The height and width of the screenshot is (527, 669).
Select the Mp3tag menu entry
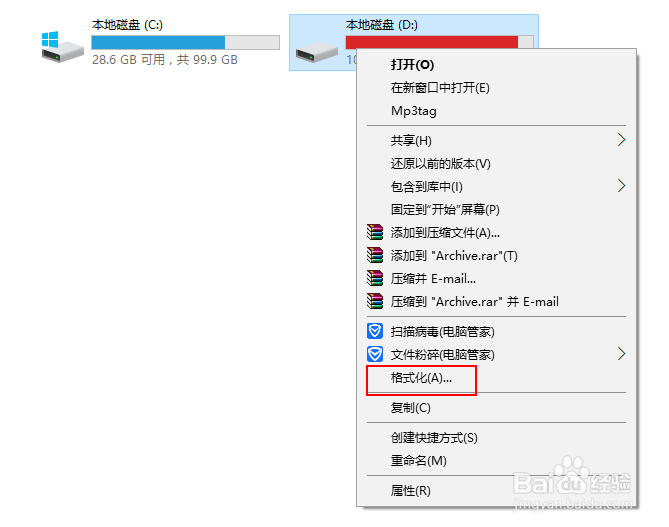[x=414, y=111]
